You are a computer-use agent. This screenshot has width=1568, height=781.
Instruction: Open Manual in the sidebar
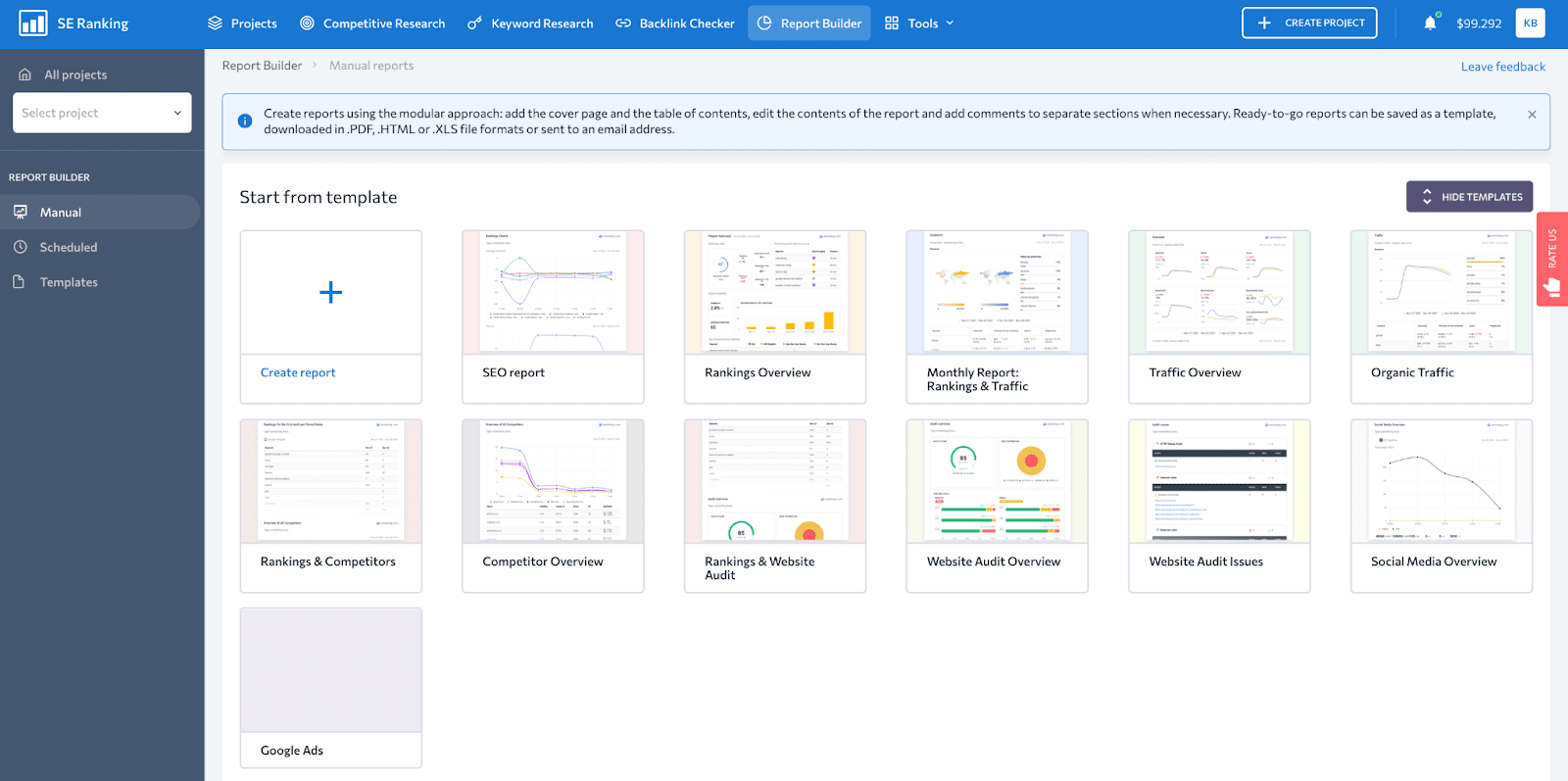click(x=100, y=212)
